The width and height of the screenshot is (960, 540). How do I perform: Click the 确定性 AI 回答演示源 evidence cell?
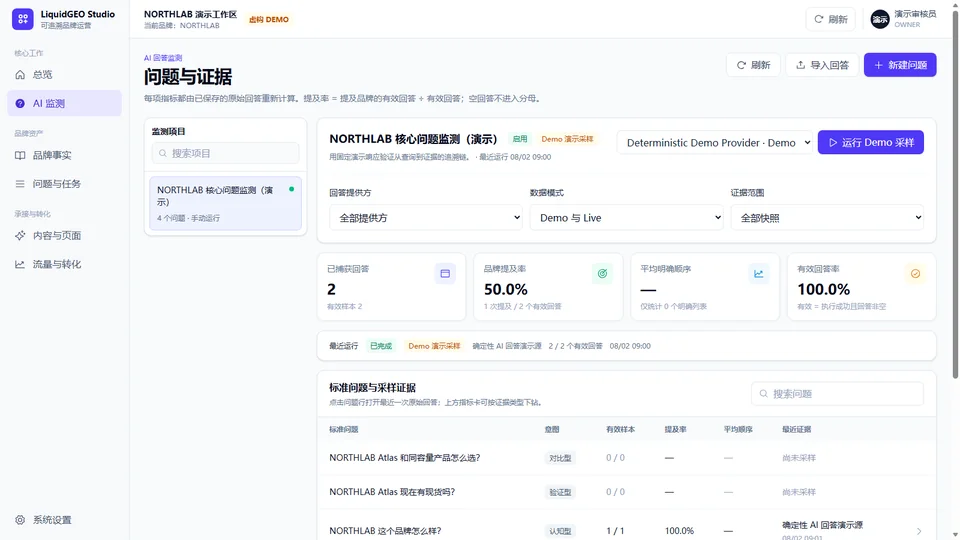coord(822,525)
